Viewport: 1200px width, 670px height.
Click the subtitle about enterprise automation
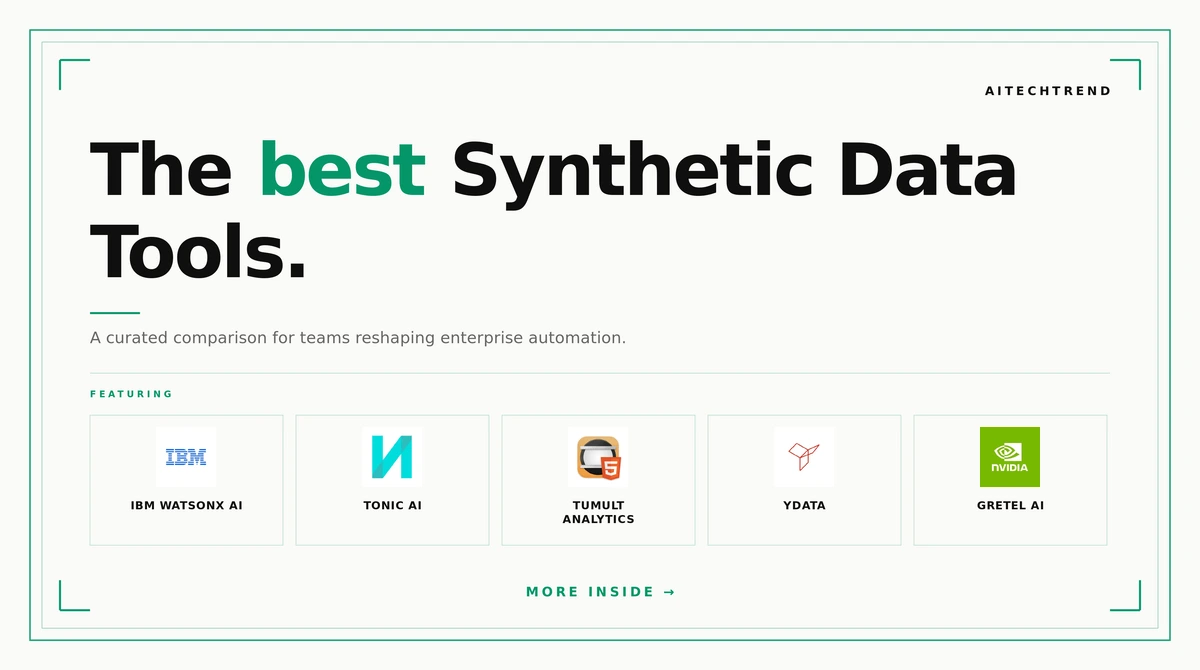click(x=358, y=338)
